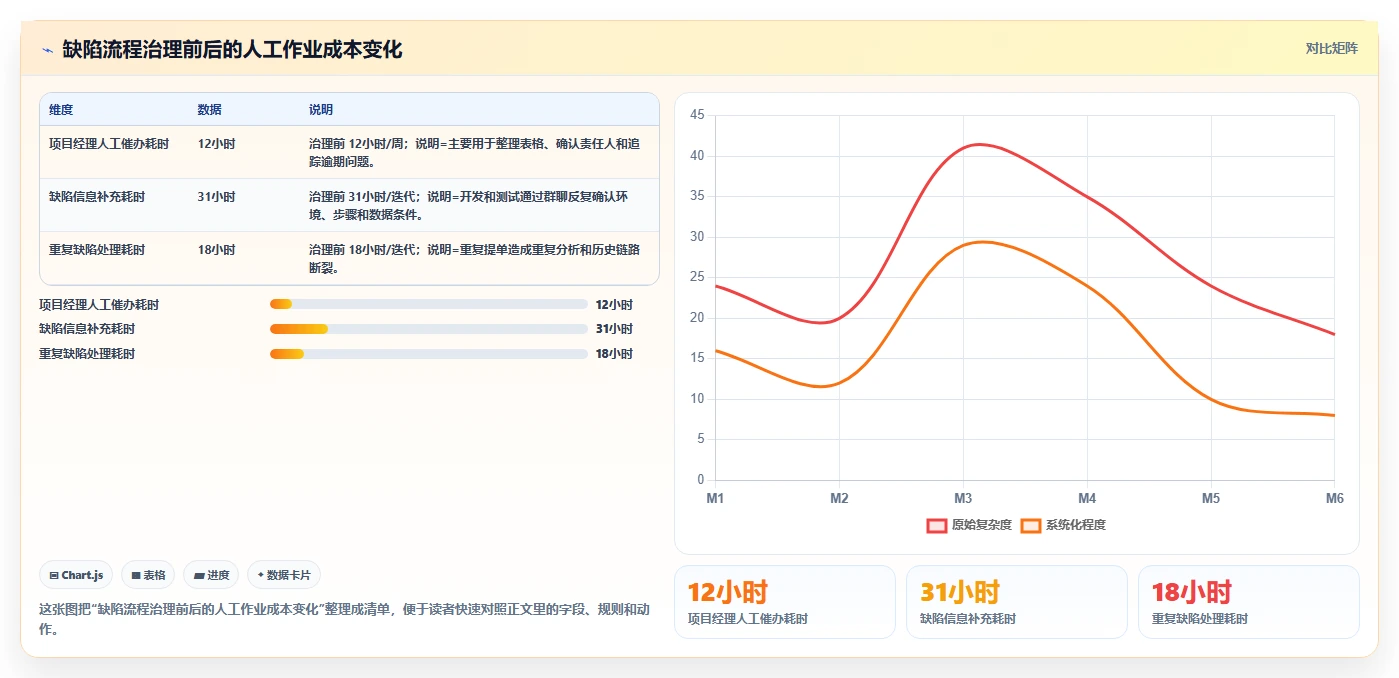Click the 重复缺陷处理耗时 progress bar
The image size is (1399, 678).
pos(428,354)
